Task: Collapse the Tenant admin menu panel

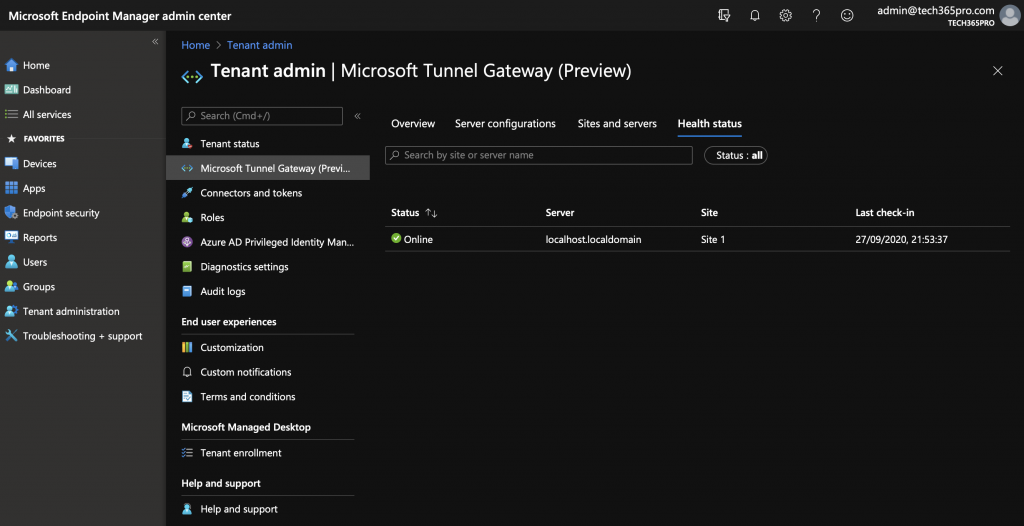Action: (x=358, y=116)
